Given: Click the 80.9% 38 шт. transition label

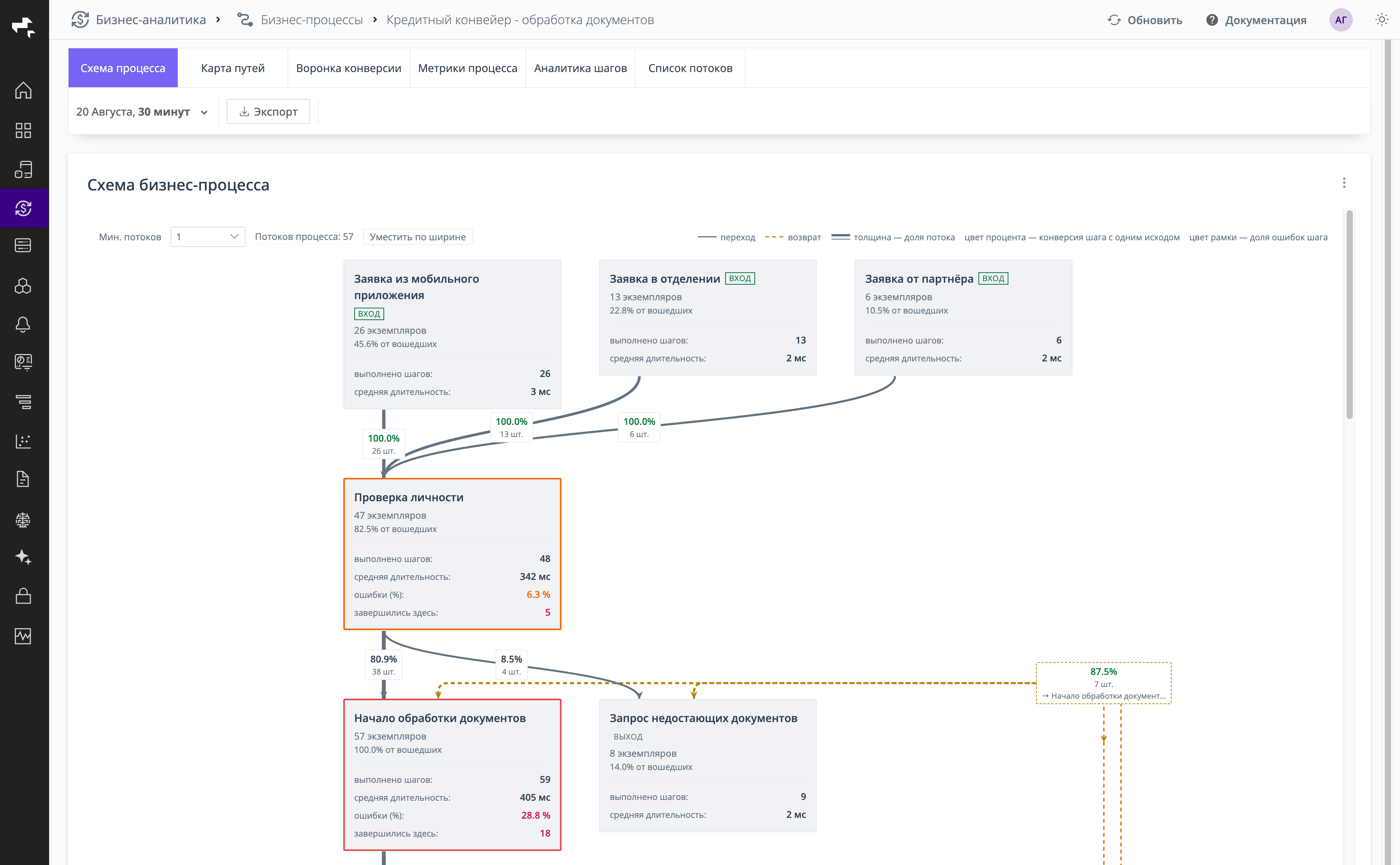Looking at the screenshot, I should click(x=383, y=665).
